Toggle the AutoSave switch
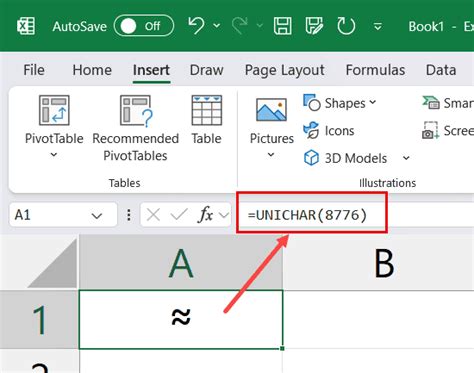 (144, 26)
